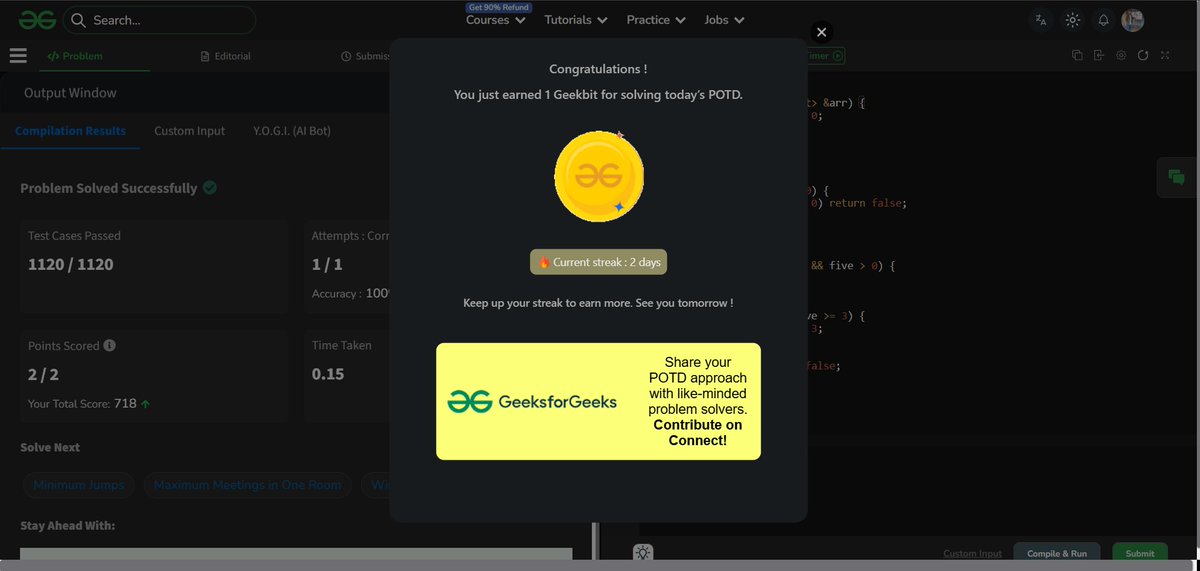The height and width of the screenshot is (571, 1200).
Task: Click Problem Solved Successfully heading
Action: pyautogui.click(x=109, y=188)
